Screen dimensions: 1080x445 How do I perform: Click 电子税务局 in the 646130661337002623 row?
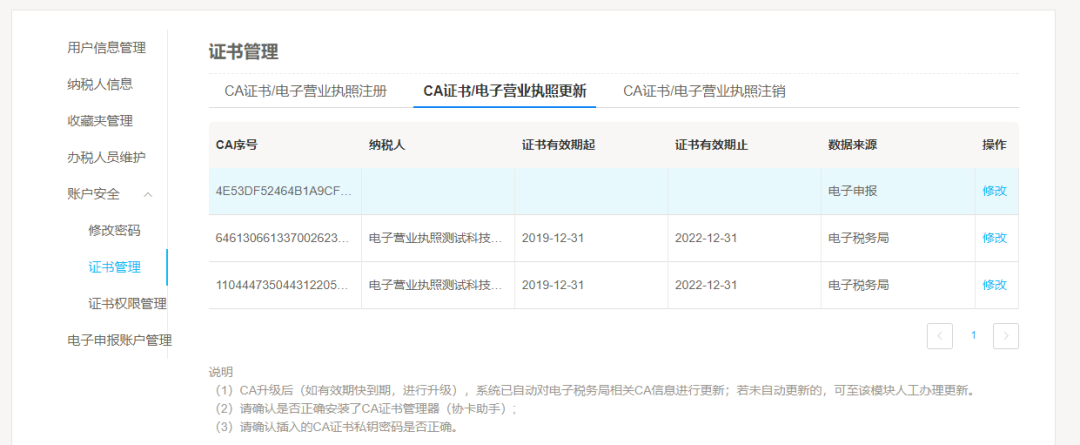click(x=858, y=238)
